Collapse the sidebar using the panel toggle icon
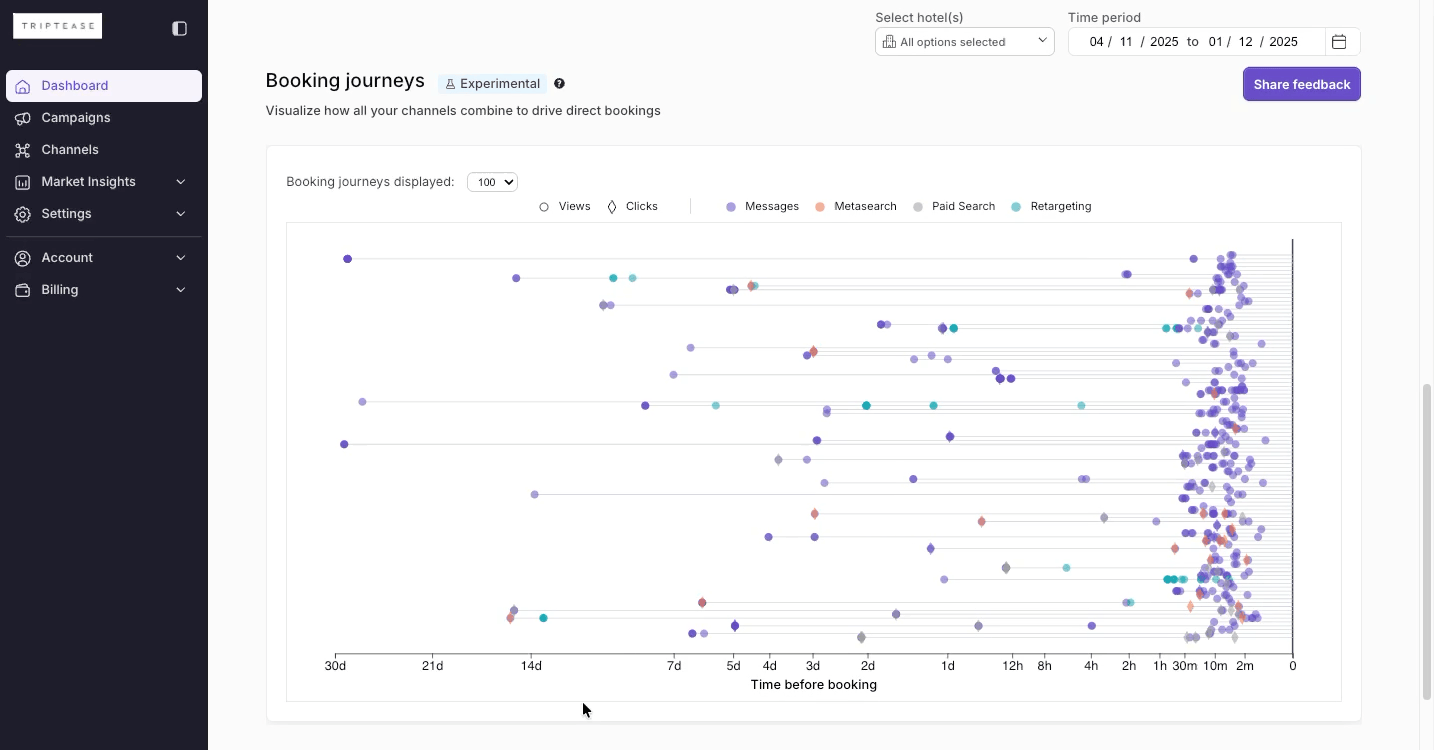 point(180,28)
